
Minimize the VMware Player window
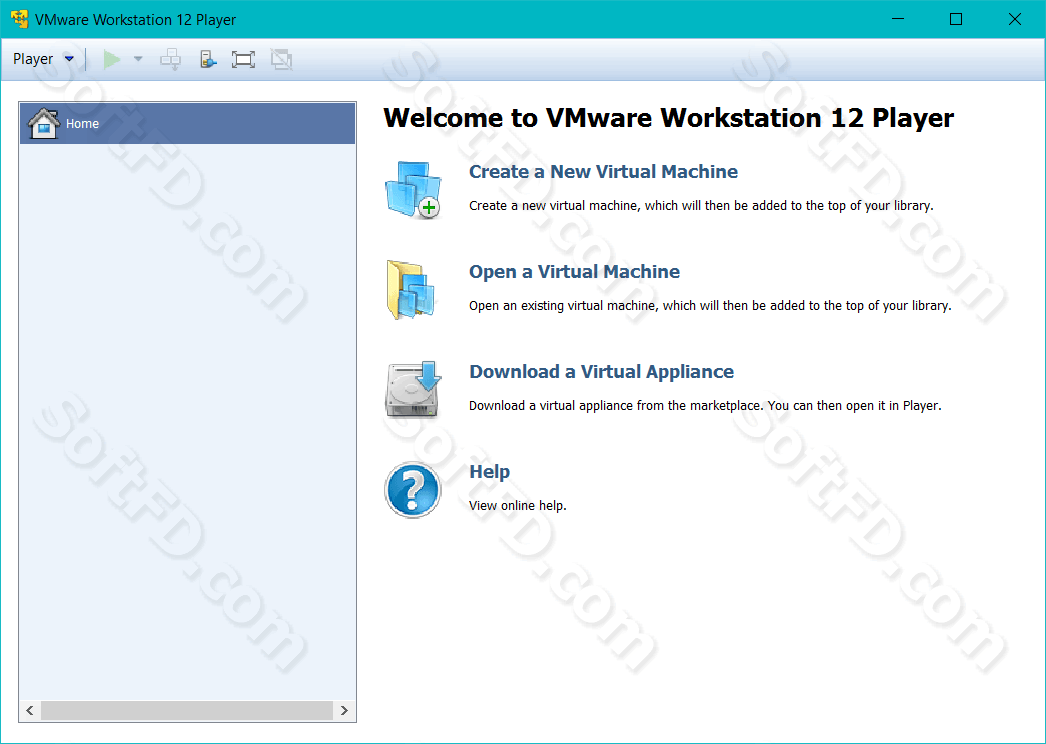pos(899,19)
